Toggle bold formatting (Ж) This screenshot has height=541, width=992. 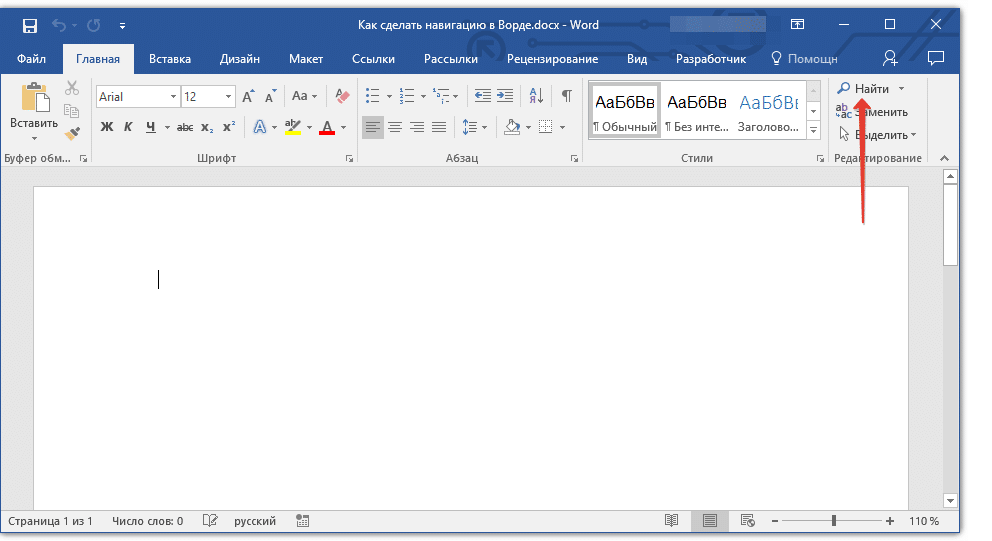pos(107,127)
